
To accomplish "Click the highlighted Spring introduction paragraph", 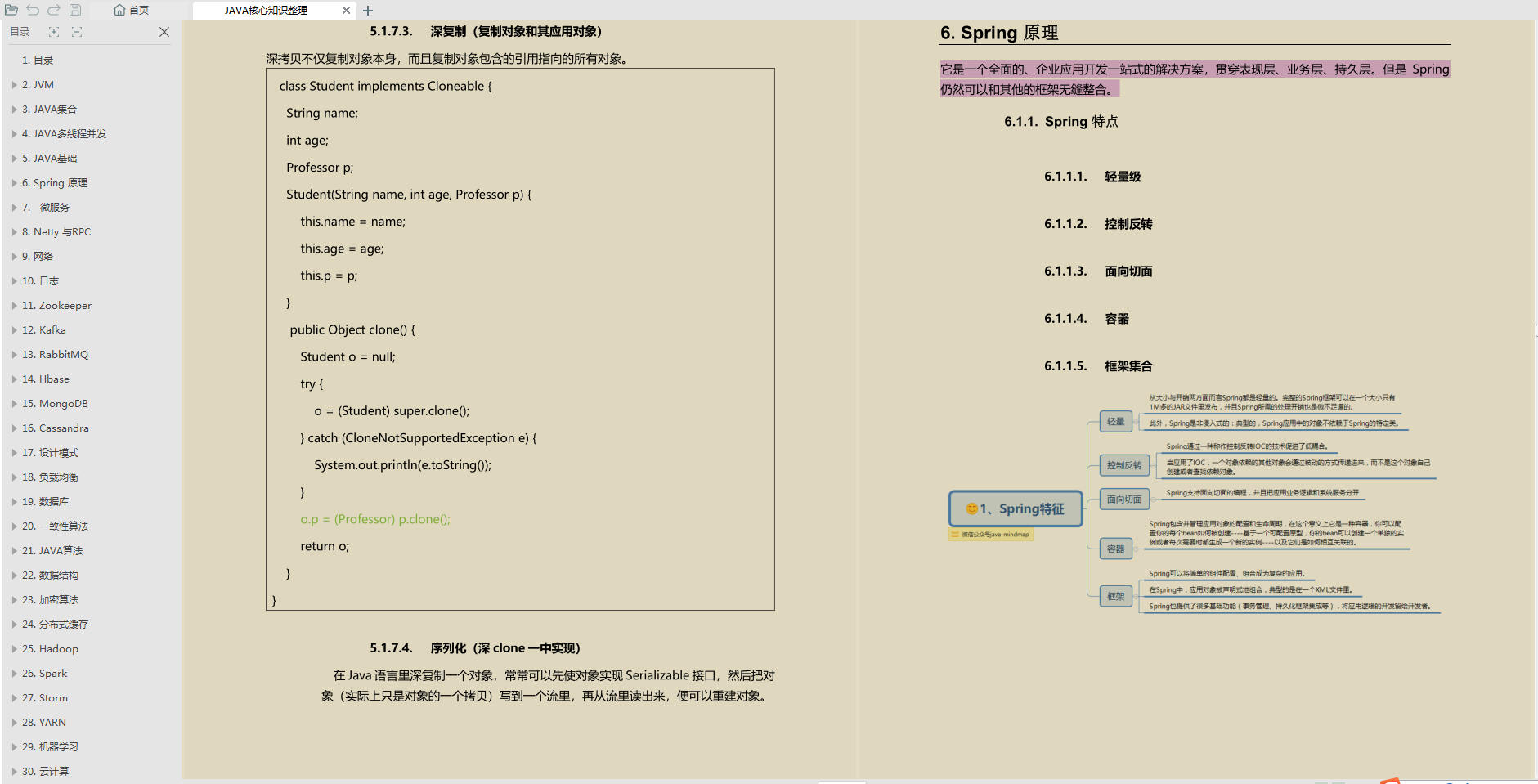I will [x=1195, y=79].
